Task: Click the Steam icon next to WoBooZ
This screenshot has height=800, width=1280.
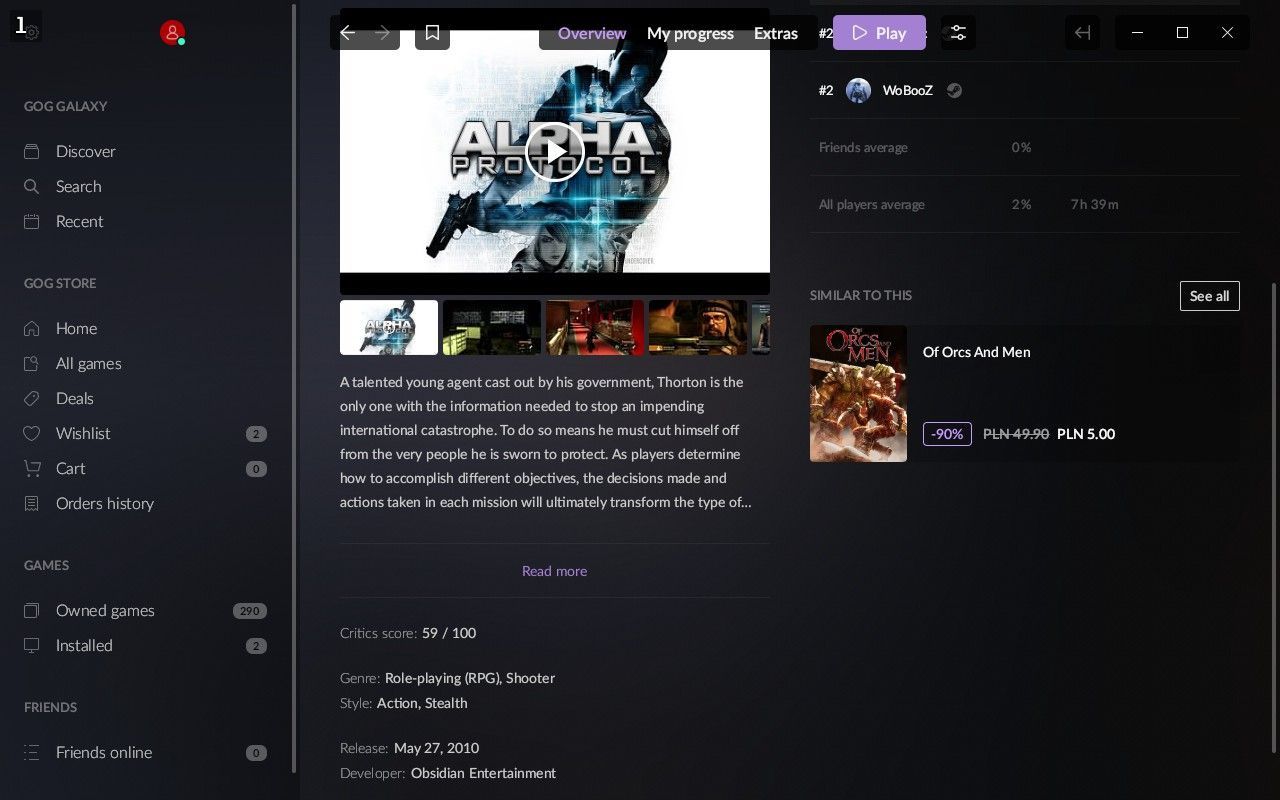Action: point(954,90)
